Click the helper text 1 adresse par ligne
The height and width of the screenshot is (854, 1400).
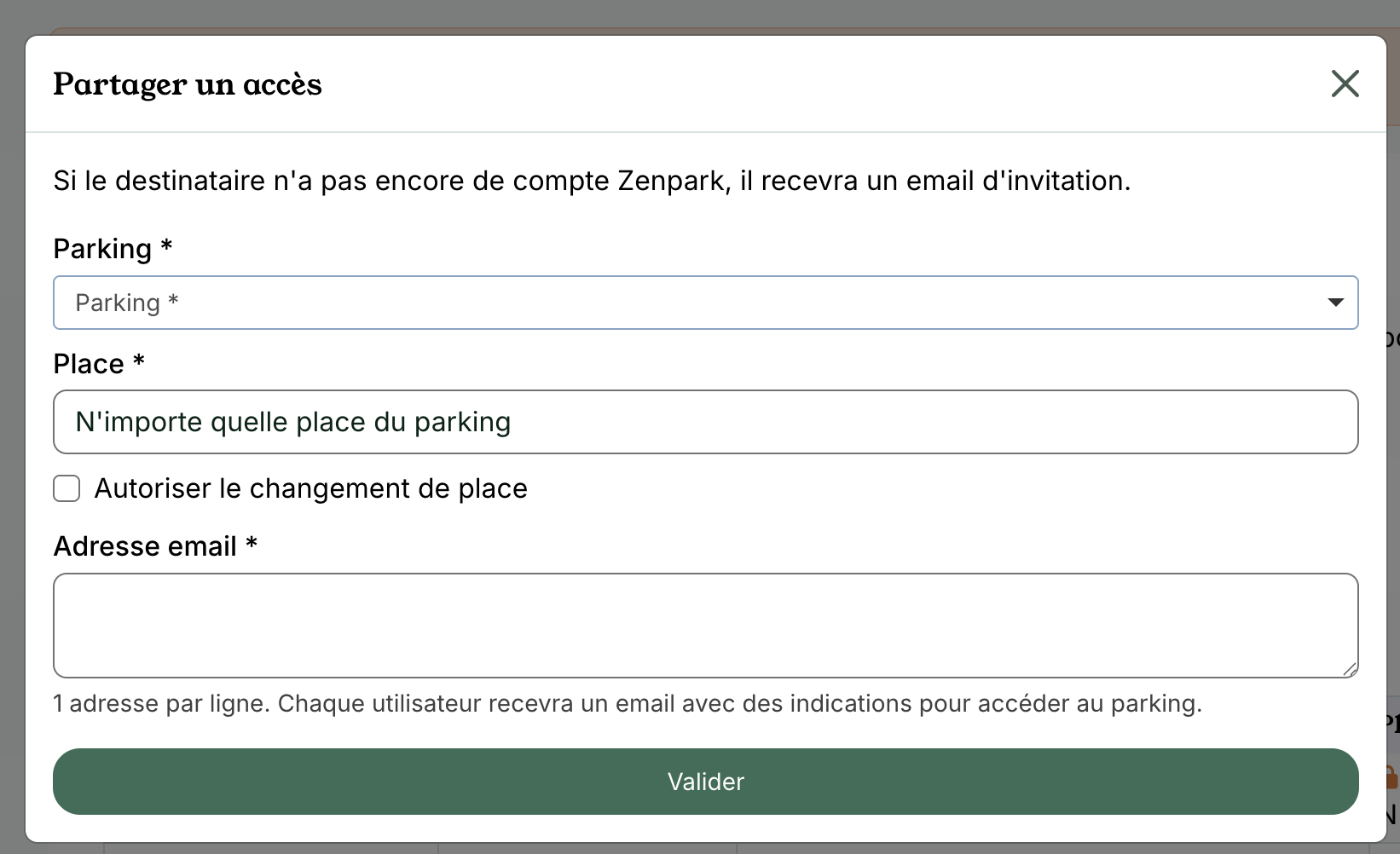coord(627,703)
